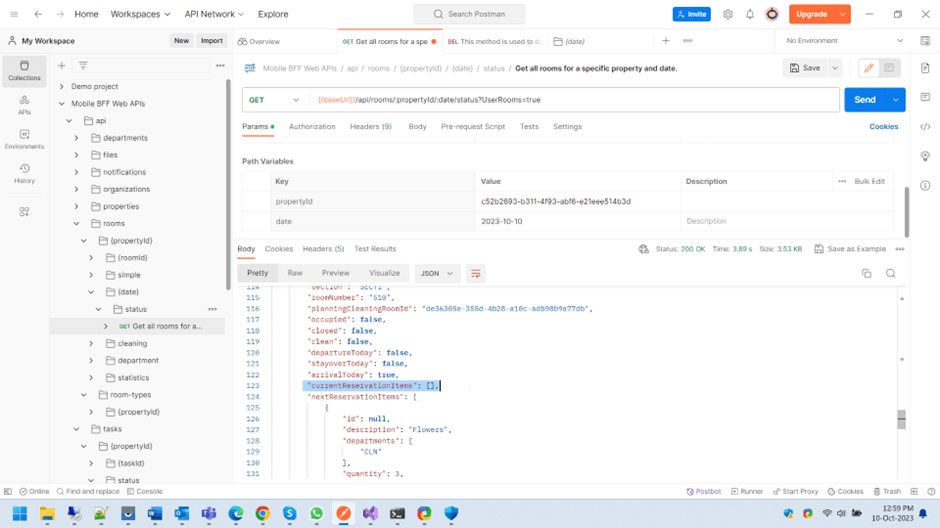Open the comment mode icon next to pencil

click(889, 68)
